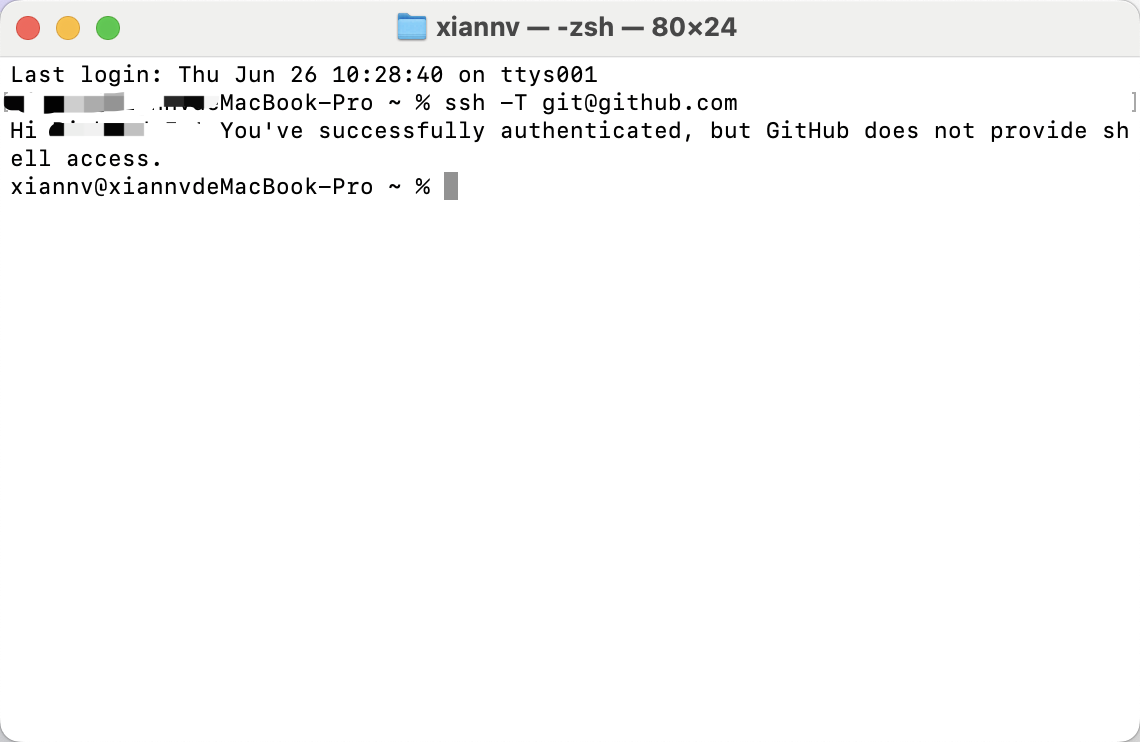Click the gray block cursor at the prompt
The width and height of the screenshot is (1140, 742).
pyautogui.click(x=451, y=186)
